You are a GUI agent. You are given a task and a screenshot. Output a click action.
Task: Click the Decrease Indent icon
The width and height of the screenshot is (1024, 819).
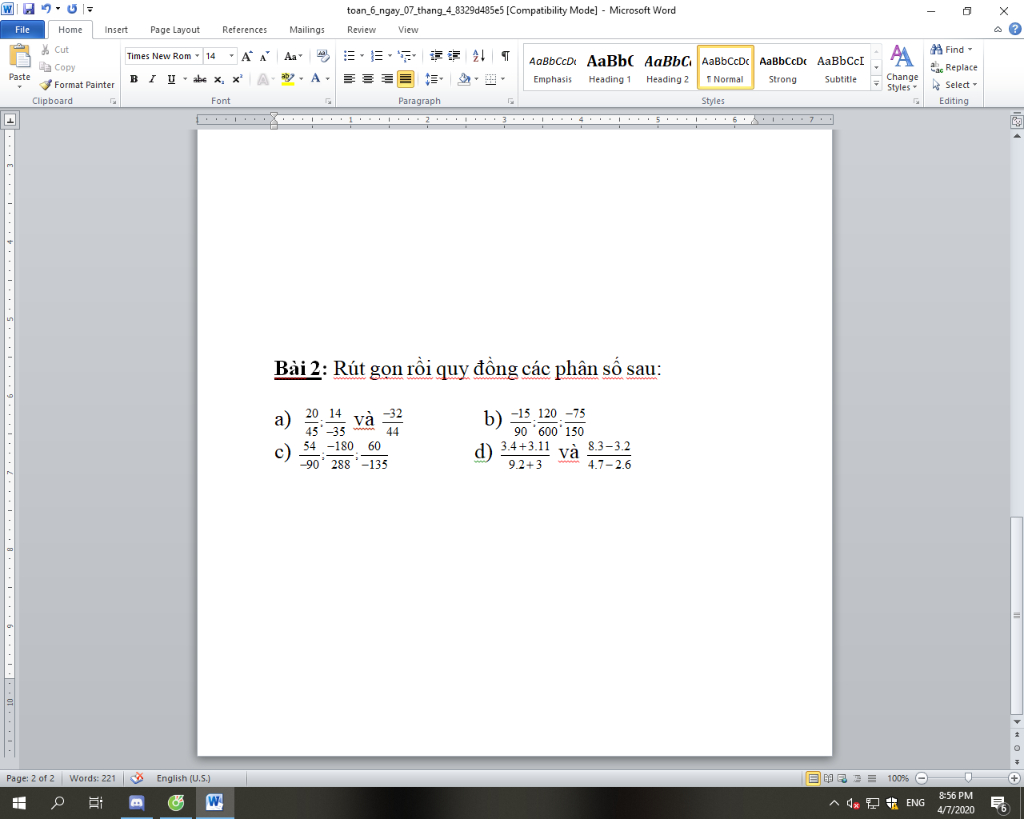436,56
